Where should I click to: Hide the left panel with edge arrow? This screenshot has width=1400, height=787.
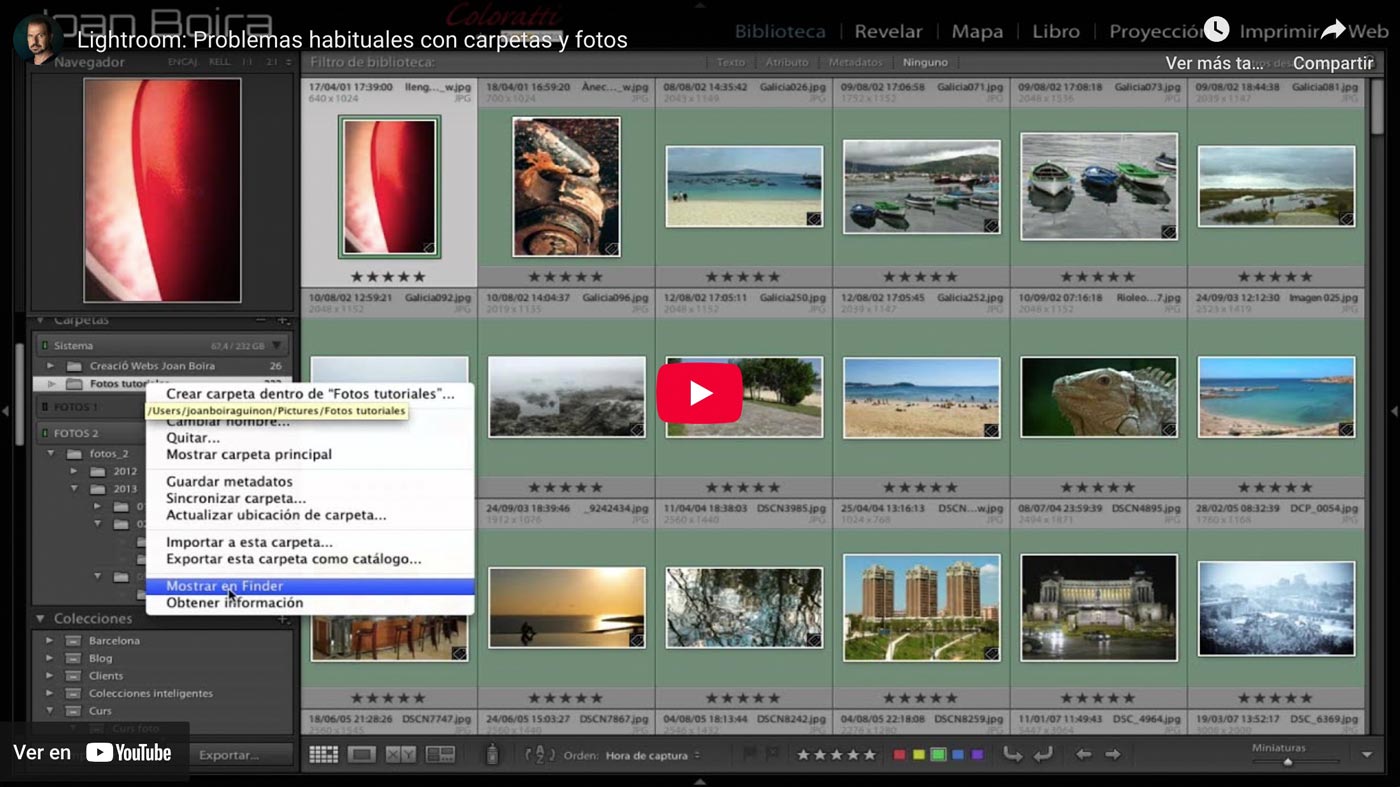(x=5, y=411)
